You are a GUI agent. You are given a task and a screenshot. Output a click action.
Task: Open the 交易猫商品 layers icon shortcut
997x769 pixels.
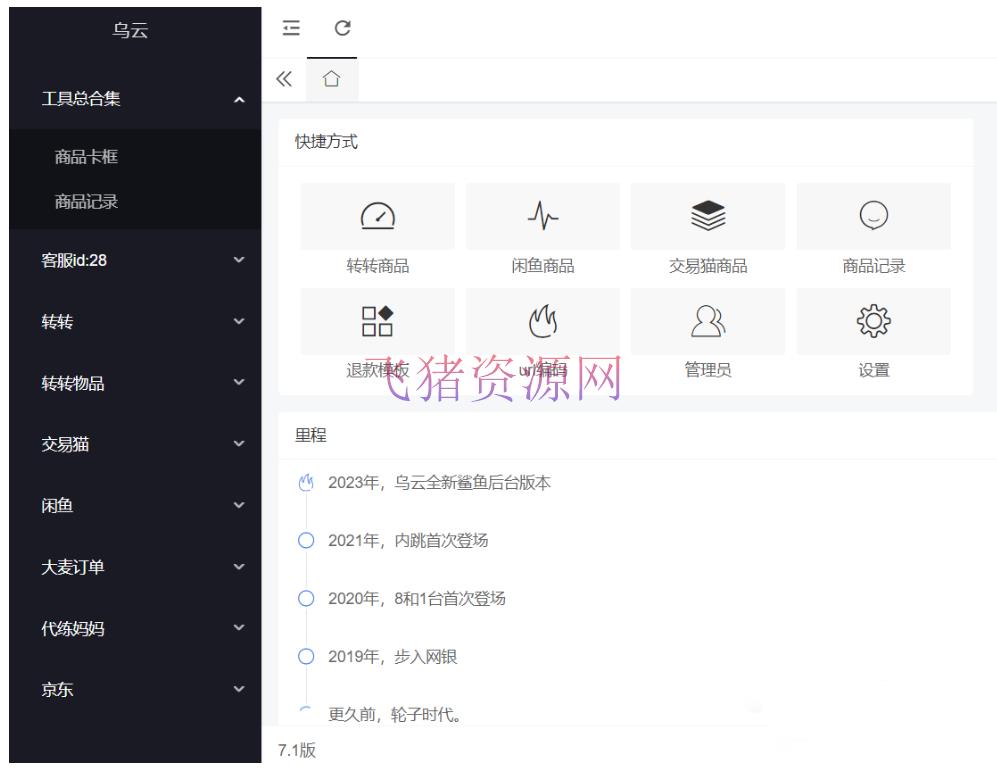(x=708, y=216)
